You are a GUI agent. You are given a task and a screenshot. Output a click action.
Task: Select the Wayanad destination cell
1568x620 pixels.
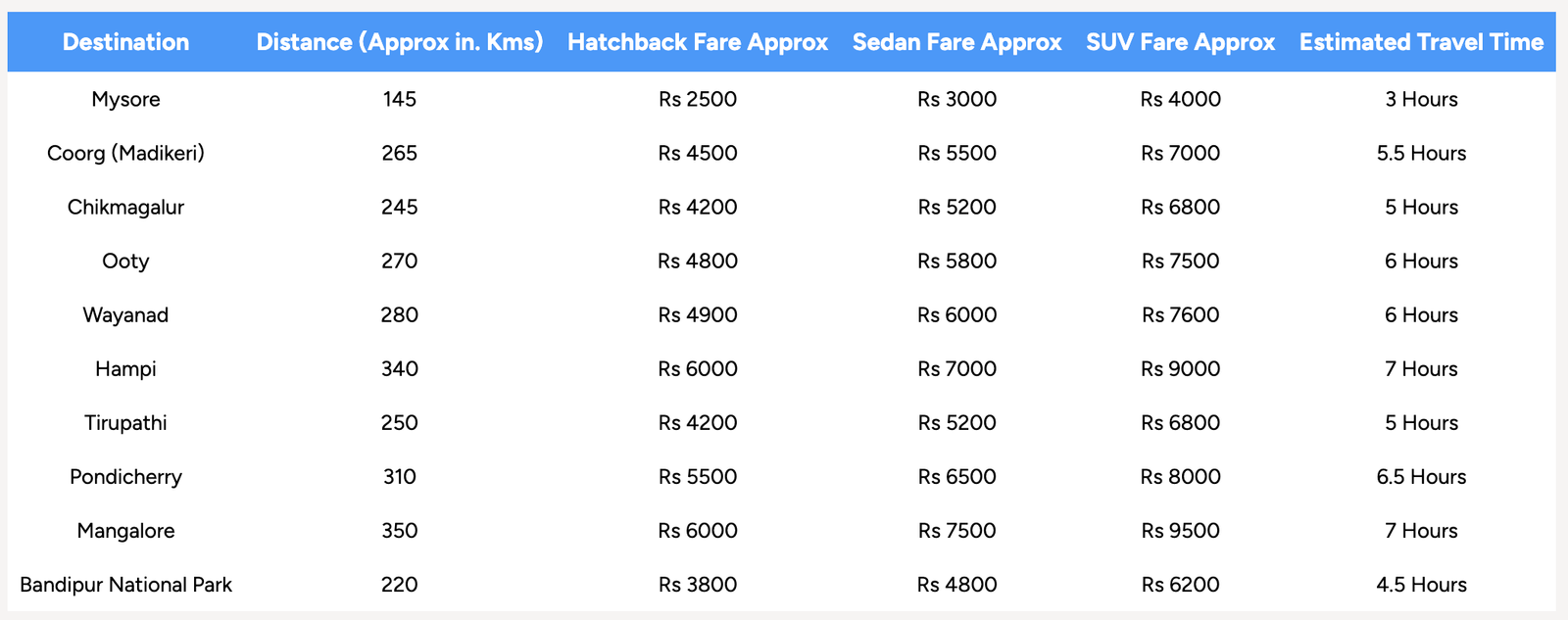pyautogui.click(x=125, y=314)
